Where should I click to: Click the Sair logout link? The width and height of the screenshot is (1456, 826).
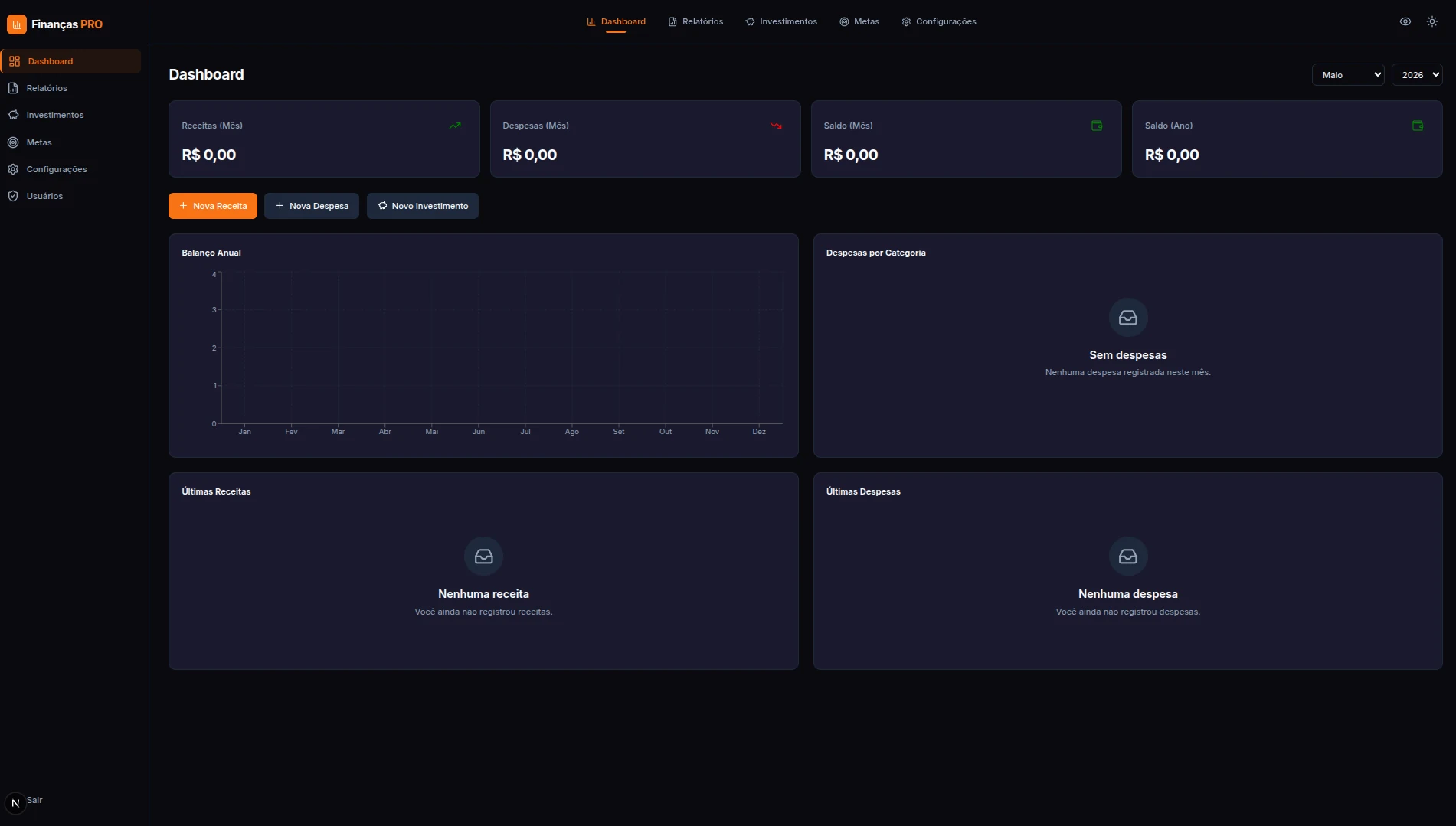point(34,800)
